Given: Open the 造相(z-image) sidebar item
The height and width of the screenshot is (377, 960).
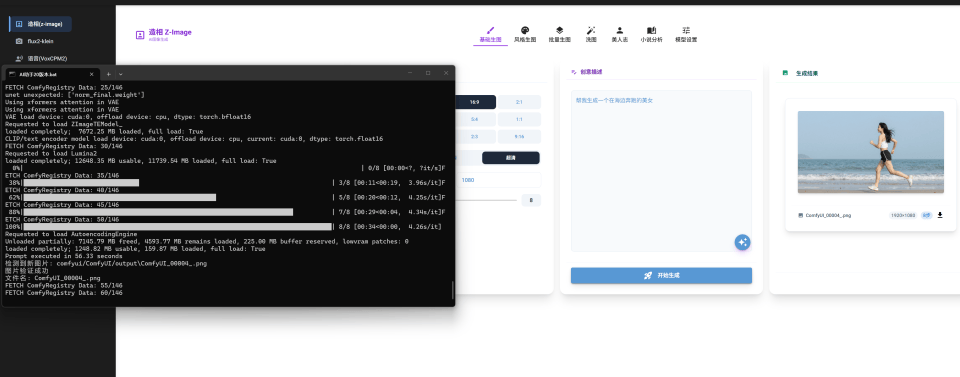Looking at the screenshot, I should coord(40,24).
